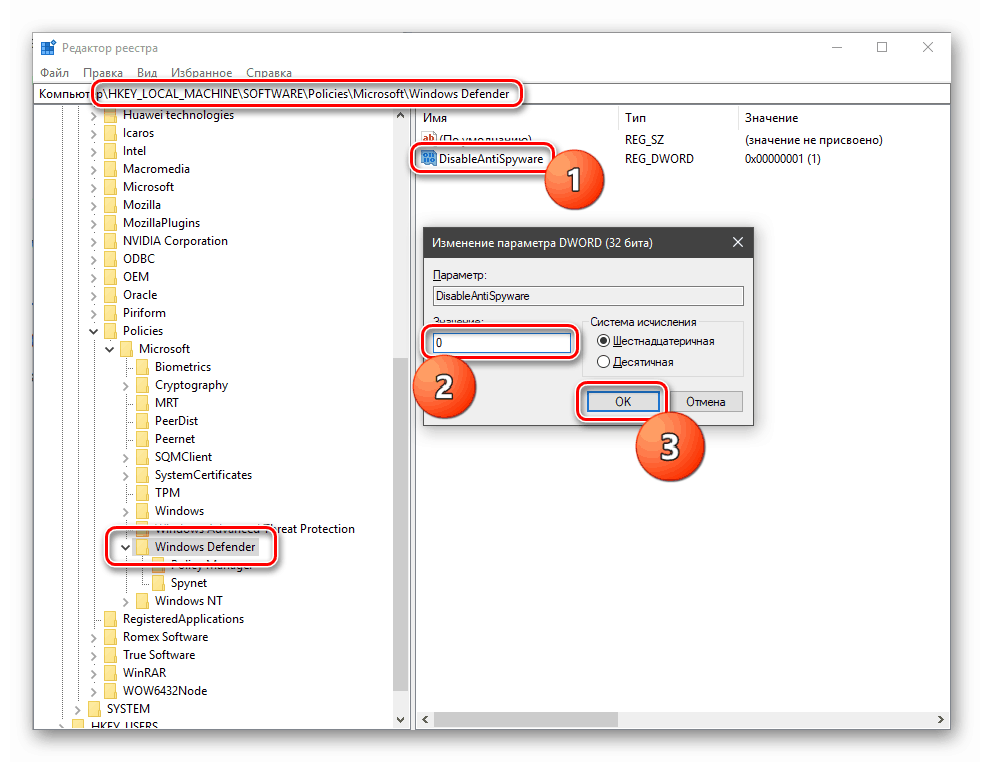The height and width of the screenshot is (762, 983).
Task: Open the Файл menu
Action: [55, 73]
